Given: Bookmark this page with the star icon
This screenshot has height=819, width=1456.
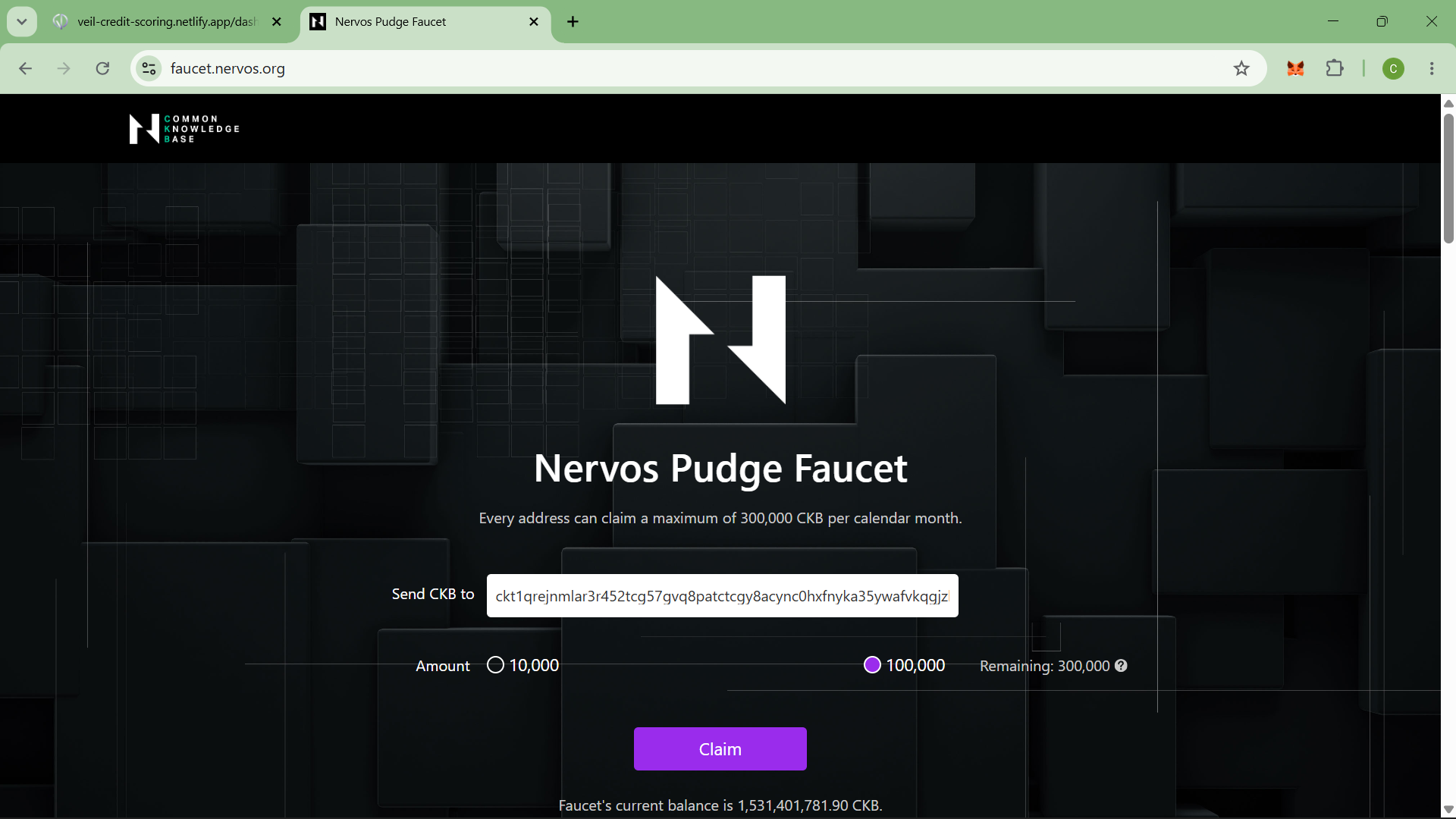Looking at the screenshot, I should pos(1241,69).
